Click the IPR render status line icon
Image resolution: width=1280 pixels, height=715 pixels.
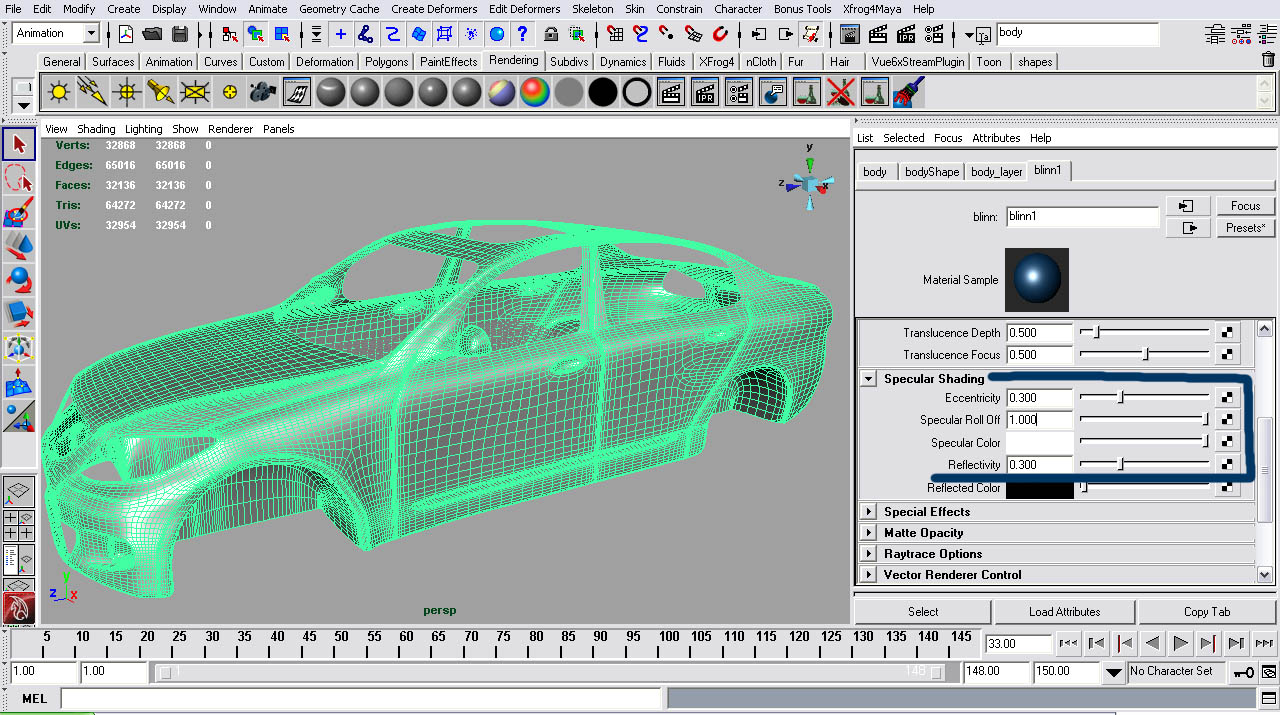click(906, 34)
